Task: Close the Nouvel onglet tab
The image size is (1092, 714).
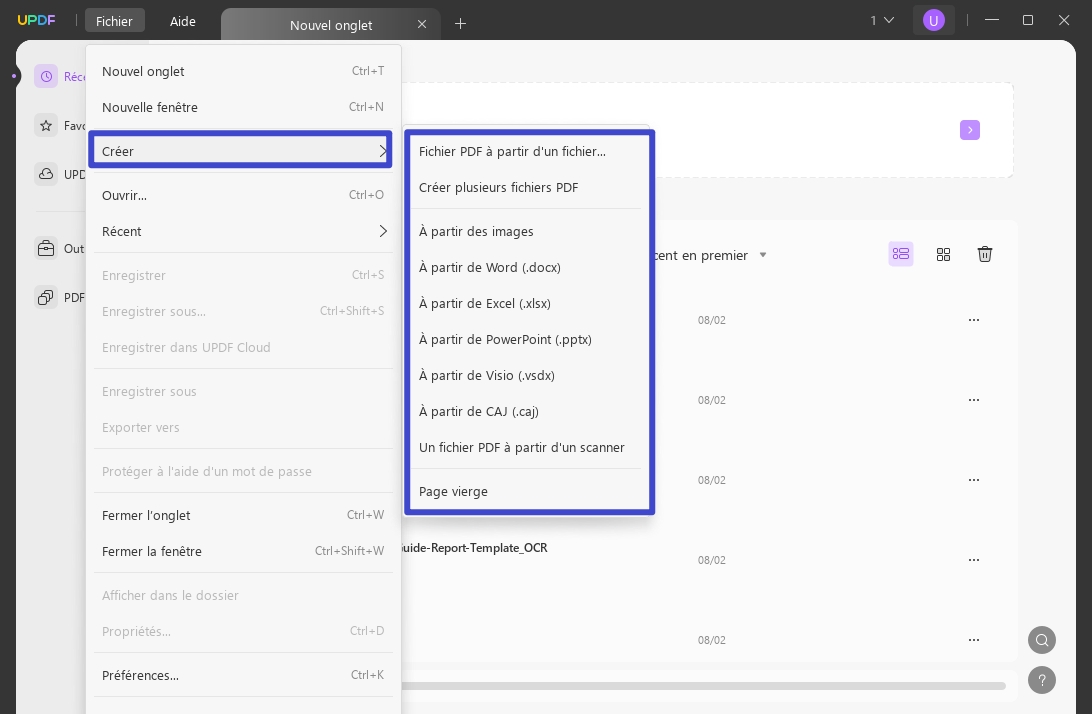Action: click(422, 24)
